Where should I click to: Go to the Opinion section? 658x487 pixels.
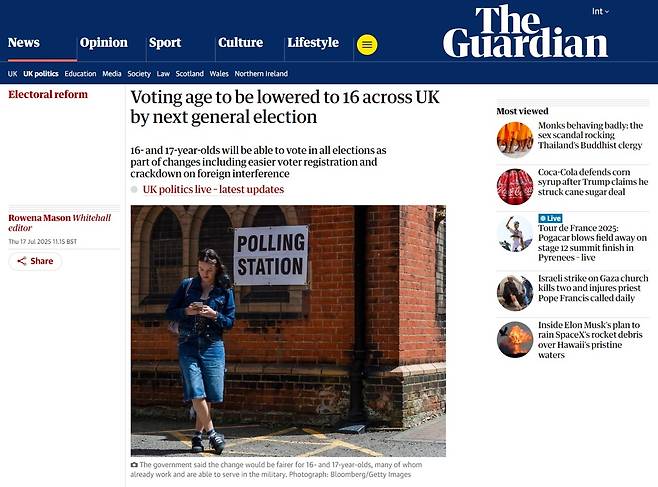click(104, 42)
